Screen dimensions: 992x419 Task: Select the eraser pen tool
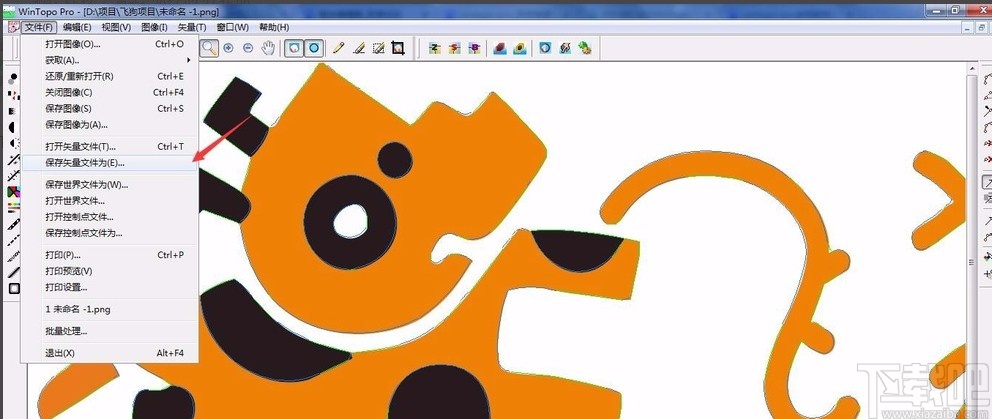359,48
